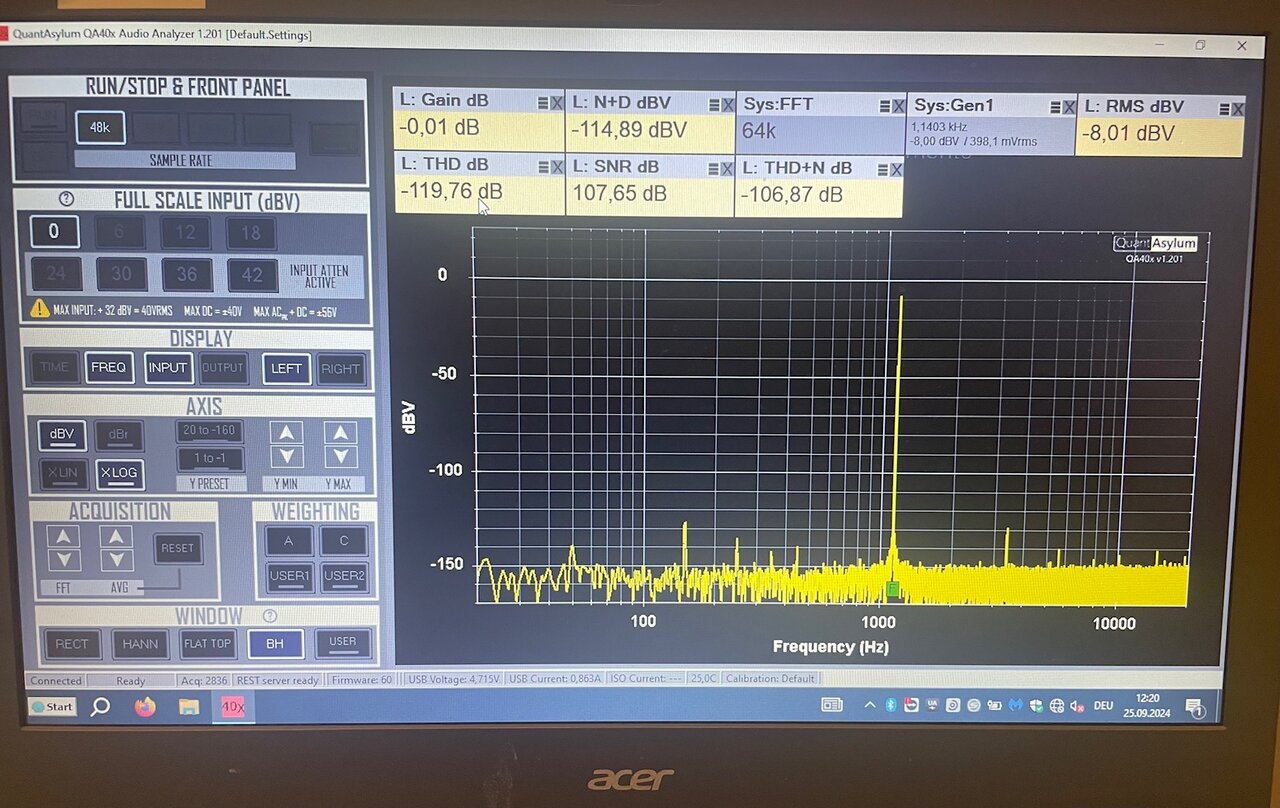
Task: Enable C weighting
Action: 343,541
